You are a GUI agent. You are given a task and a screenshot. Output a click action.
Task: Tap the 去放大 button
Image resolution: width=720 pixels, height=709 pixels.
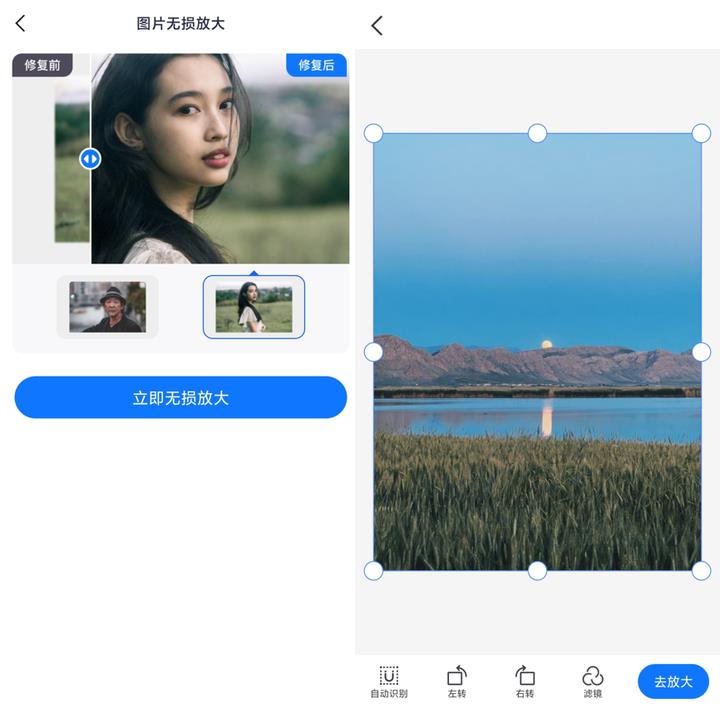pos(673,681)
